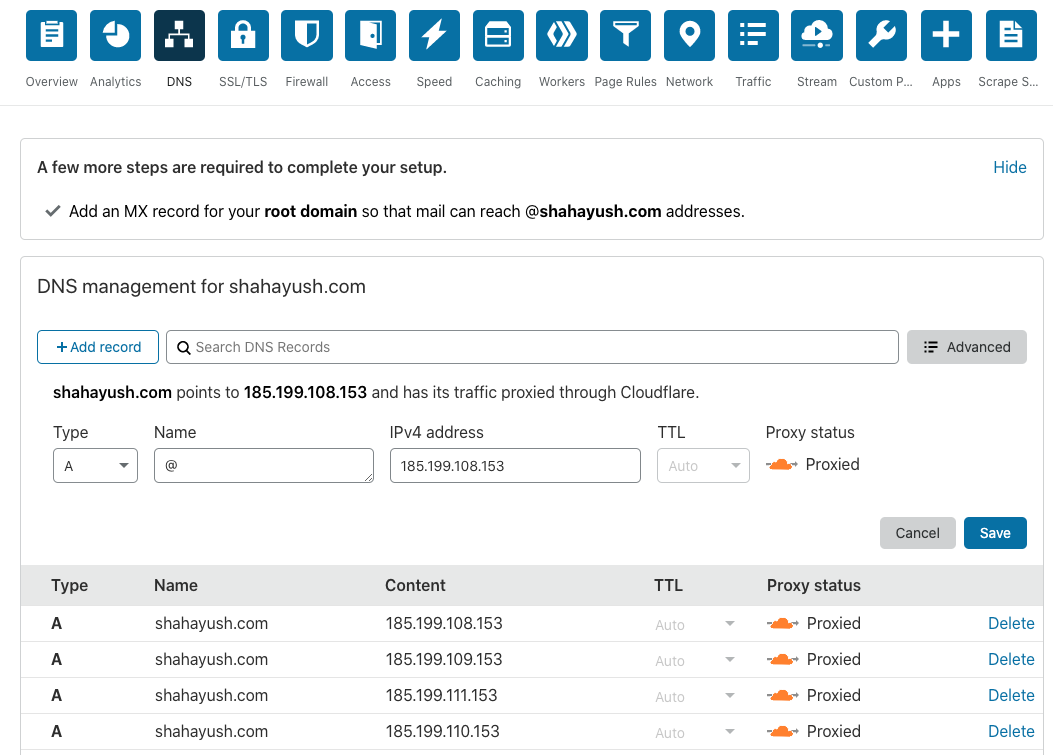Image resolution: width=1053 pixels, height=755 pixels.
Task: Toggle the edit form proxy cloud icon
Action: pos(782,465)
